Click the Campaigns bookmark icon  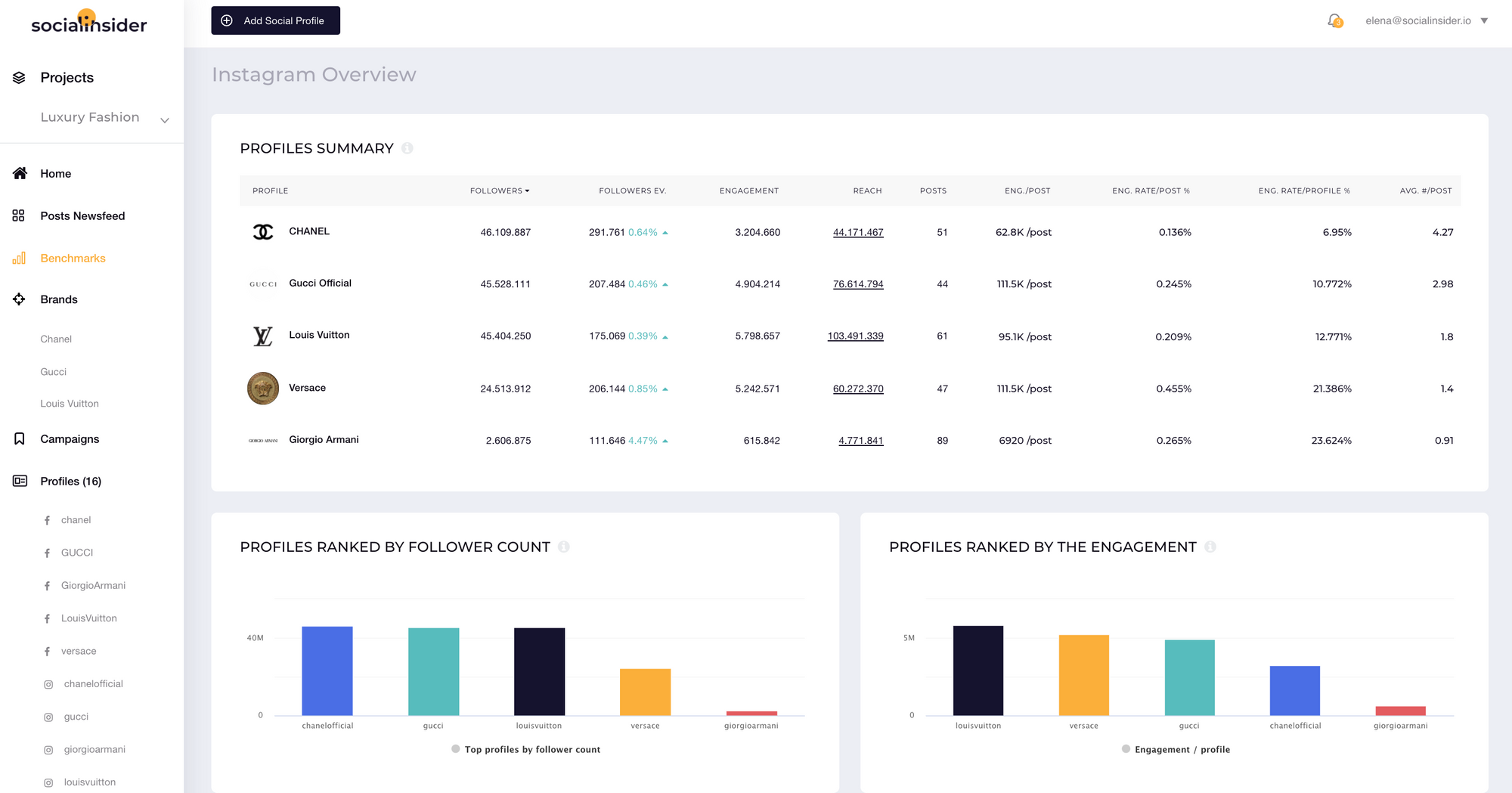point(20,438)
